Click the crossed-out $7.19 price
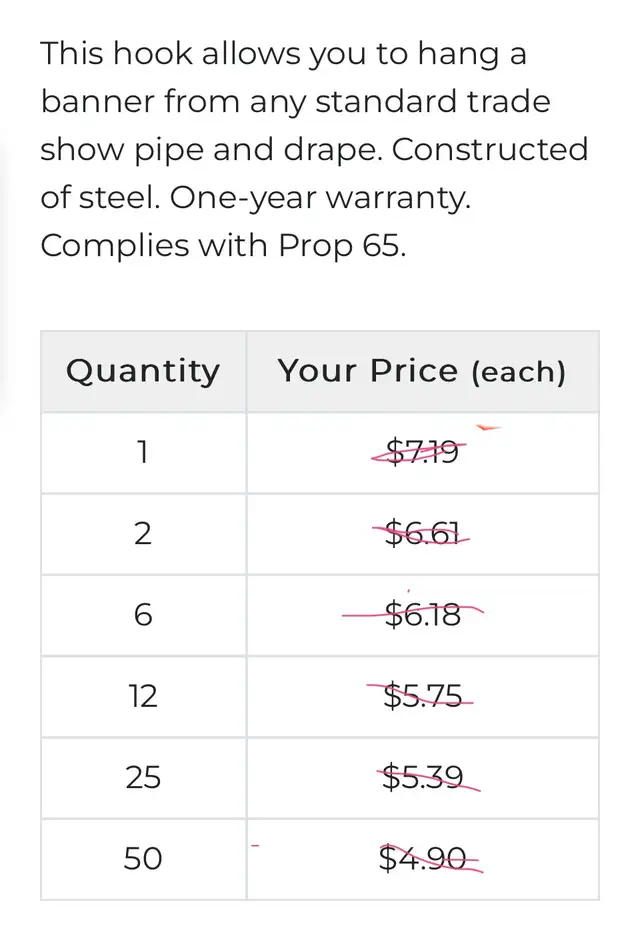This screenshot has height=943, width=640. point(422,452)
